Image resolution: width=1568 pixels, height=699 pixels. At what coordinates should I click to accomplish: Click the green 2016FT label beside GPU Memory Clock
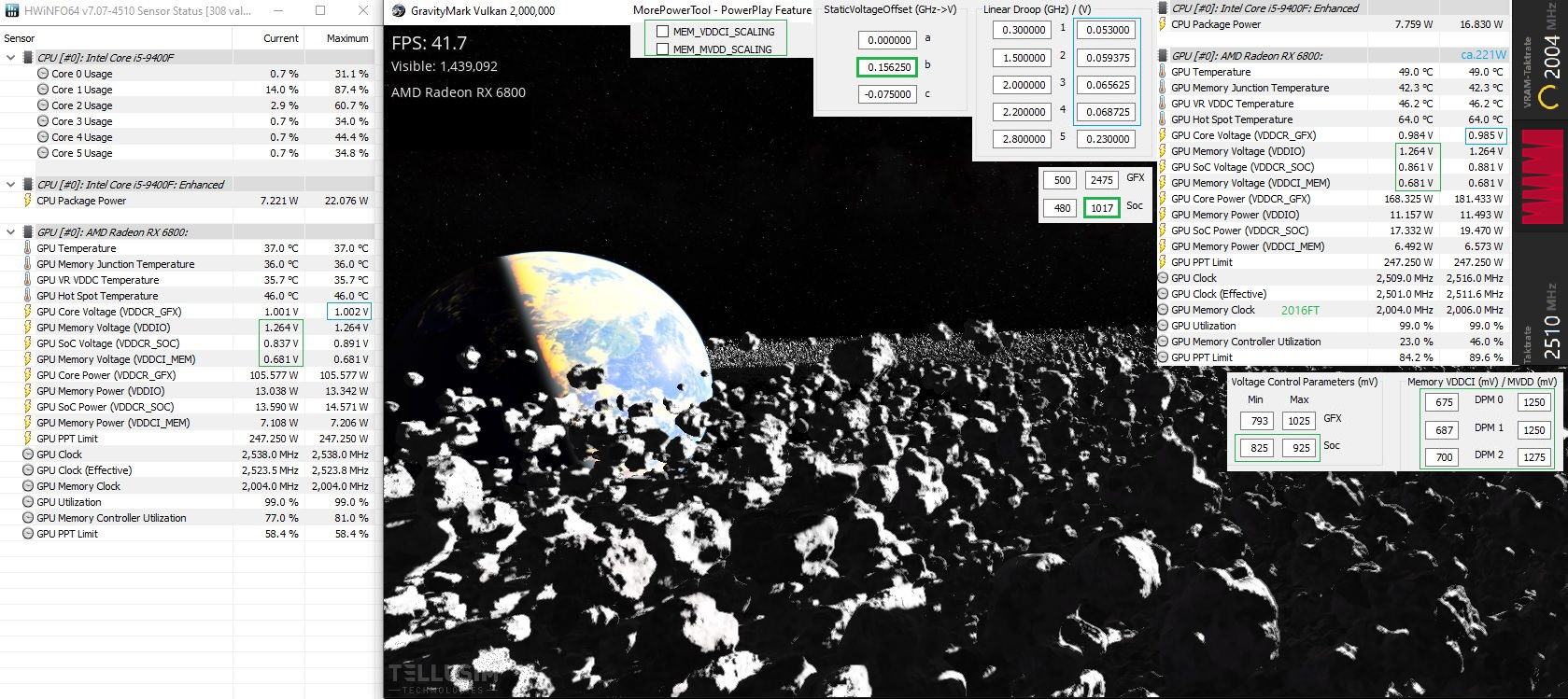click(1300, 310)
